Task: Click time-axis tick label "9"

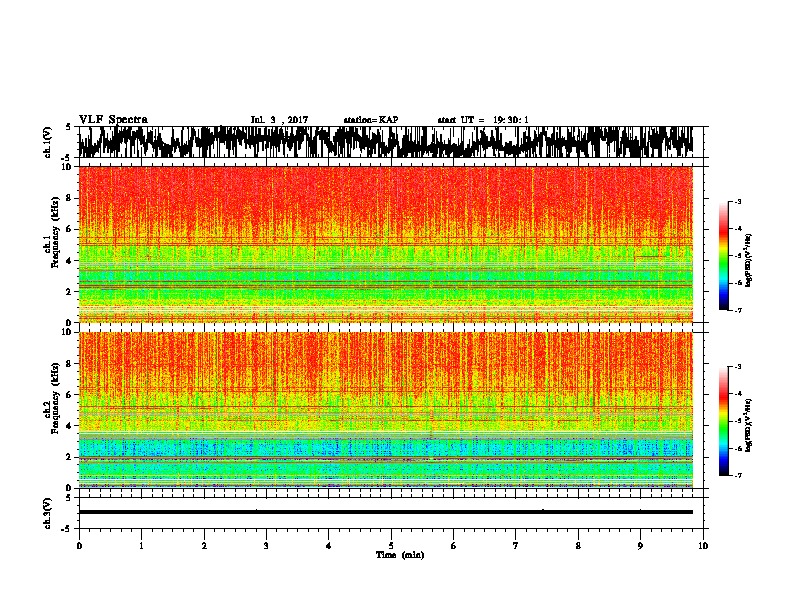Action: (640, 546)
